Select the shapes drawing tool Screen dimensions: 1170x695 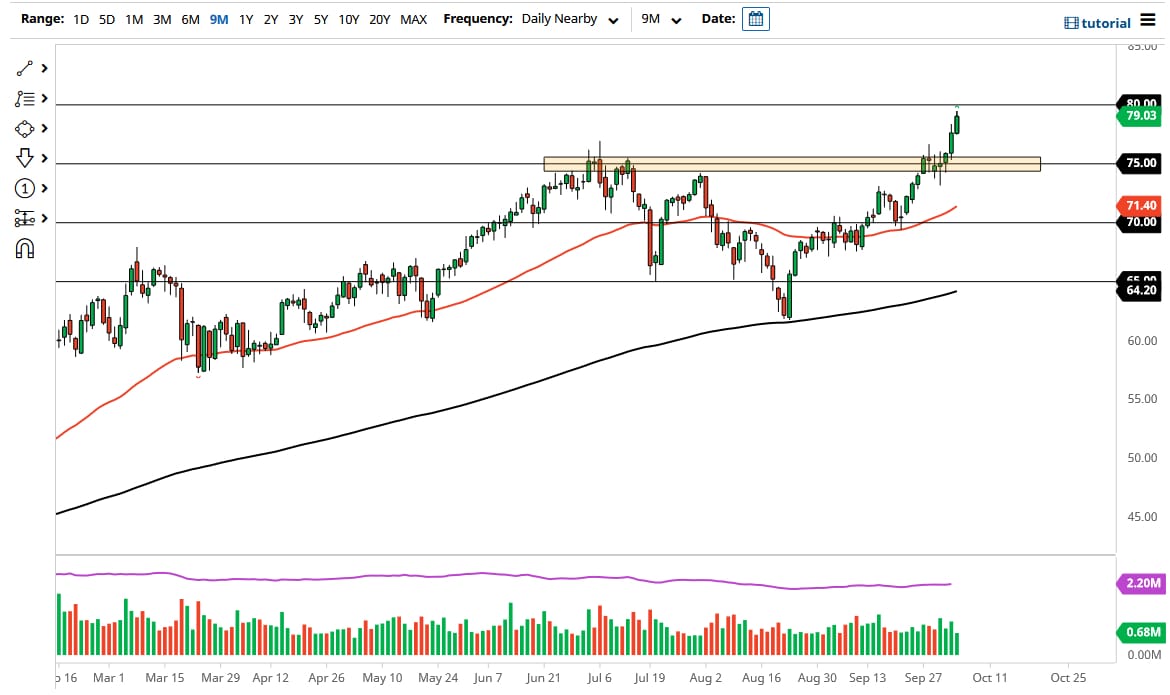tap(25, 129)
